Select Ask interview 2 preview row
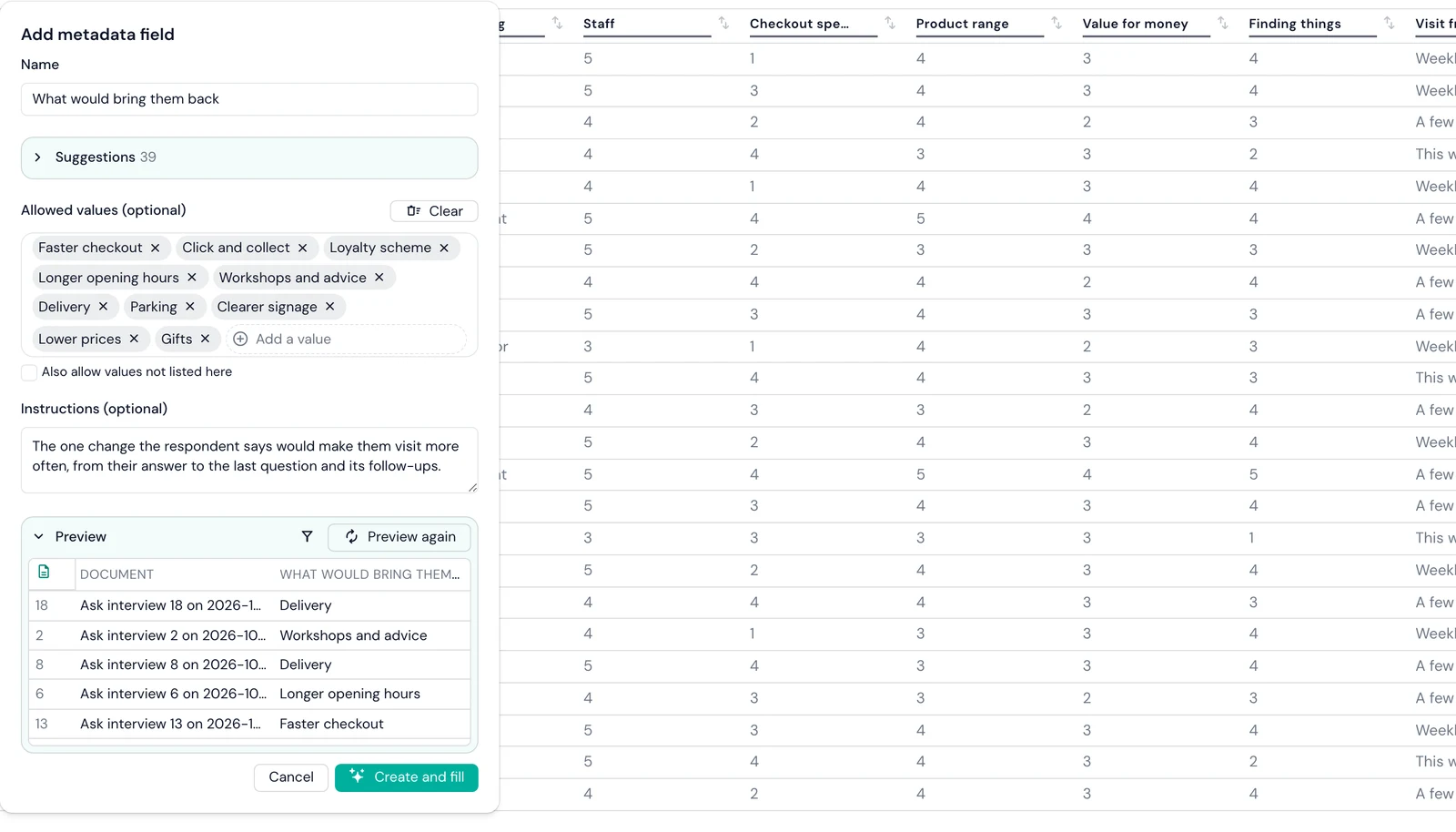The image size is (1456, 832). click(x=249, y=635)
